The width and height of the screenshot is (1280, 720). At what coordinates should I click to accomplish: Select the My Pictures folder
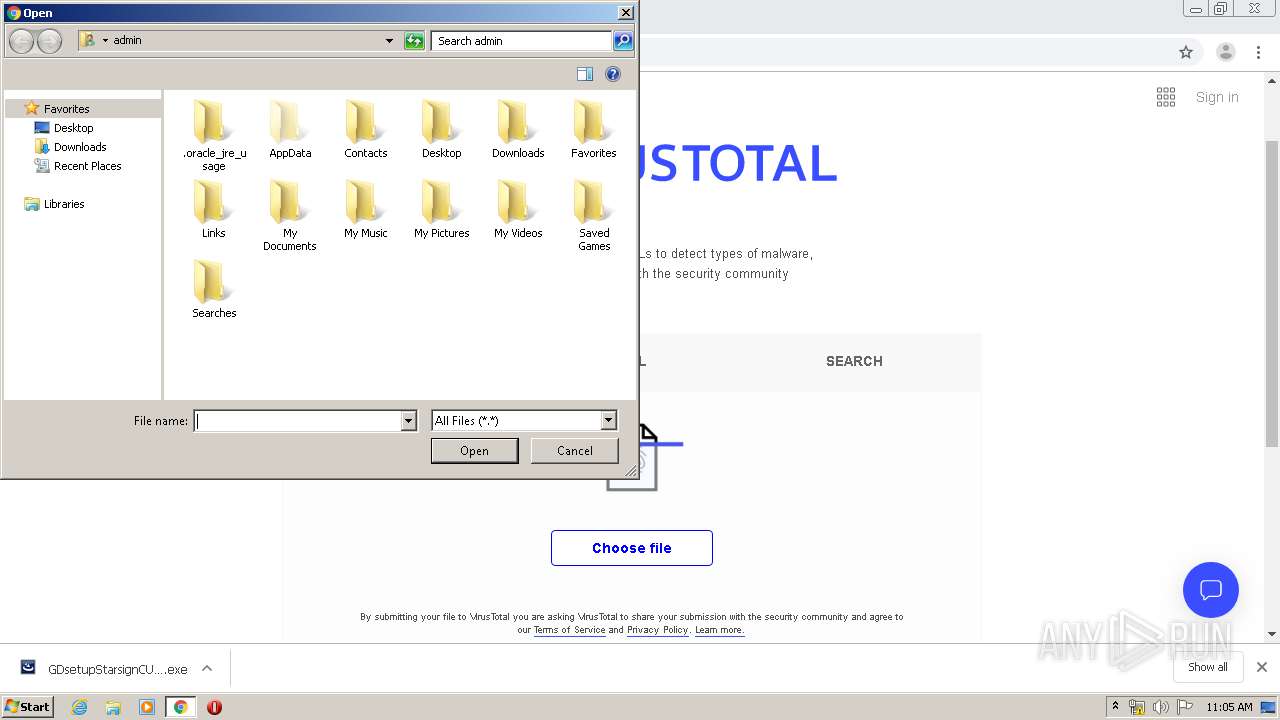click(442, 209)
